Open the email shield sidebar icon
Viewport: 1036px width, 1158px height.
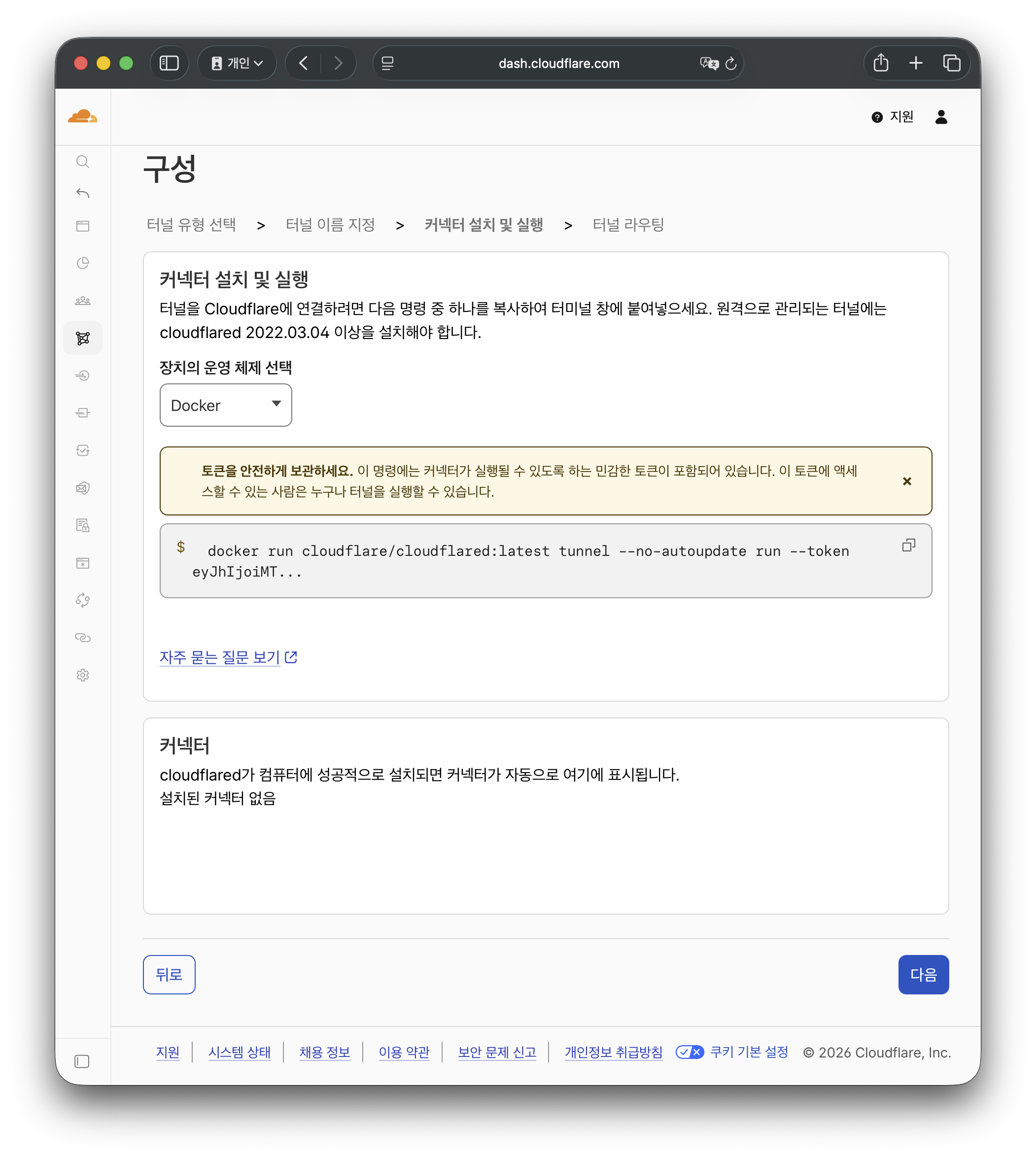[82, 488]
